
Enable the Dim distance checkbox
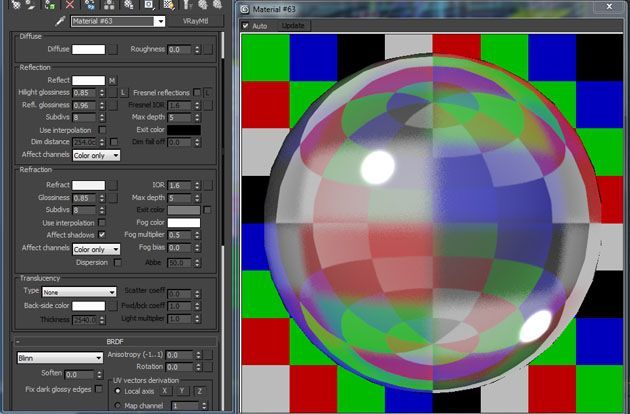(114, 142)
